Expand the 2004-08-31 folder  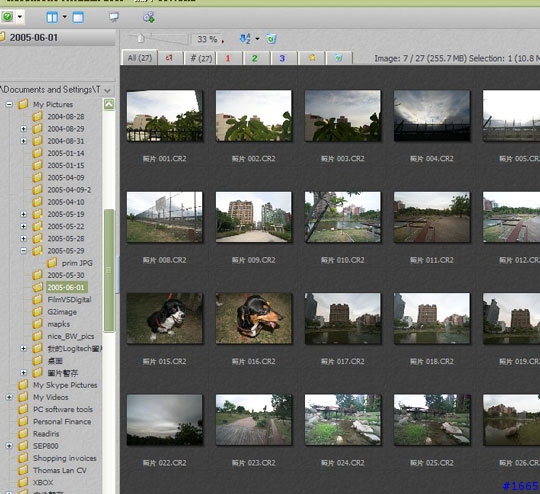[23, 141]
